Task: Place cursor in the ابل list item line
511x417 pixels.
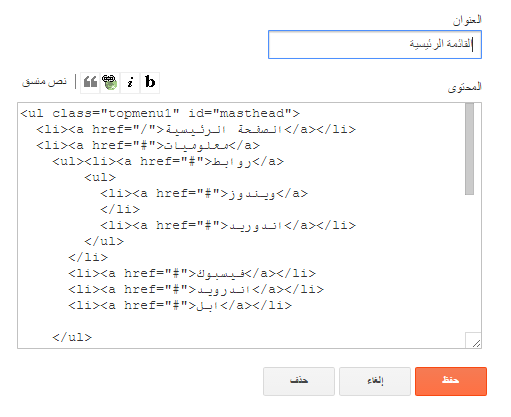Action: [x=180, y=305]
